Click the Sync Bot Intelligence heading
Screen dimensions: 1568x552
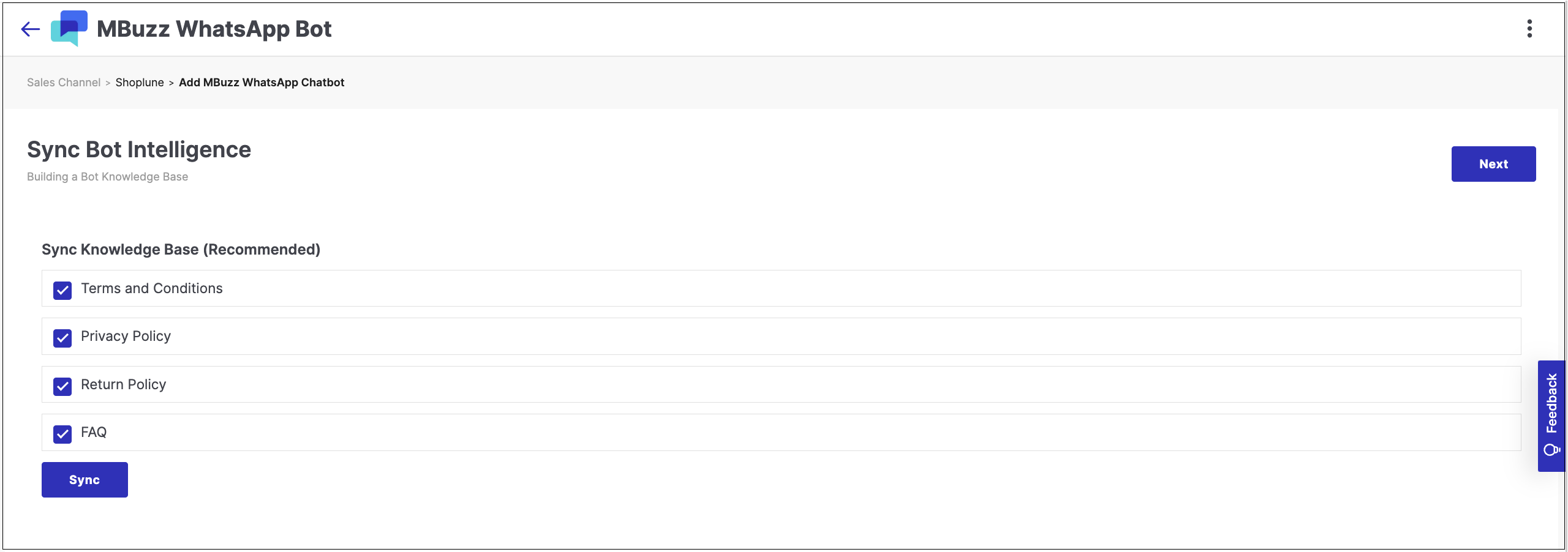pos(139,150)
